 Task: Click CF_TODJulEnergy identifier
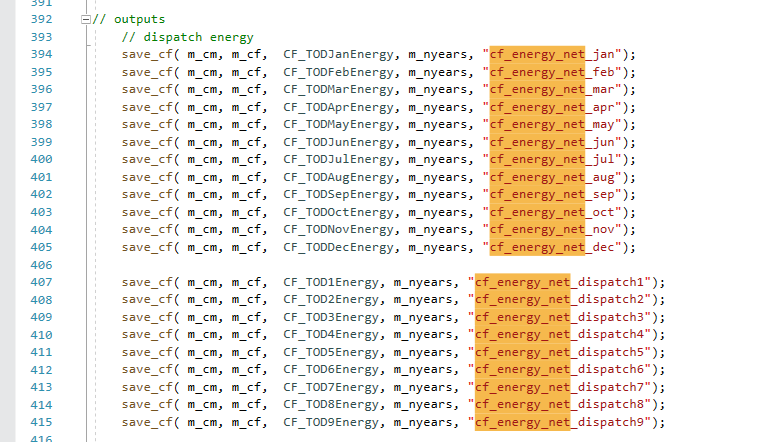[339, 159]
